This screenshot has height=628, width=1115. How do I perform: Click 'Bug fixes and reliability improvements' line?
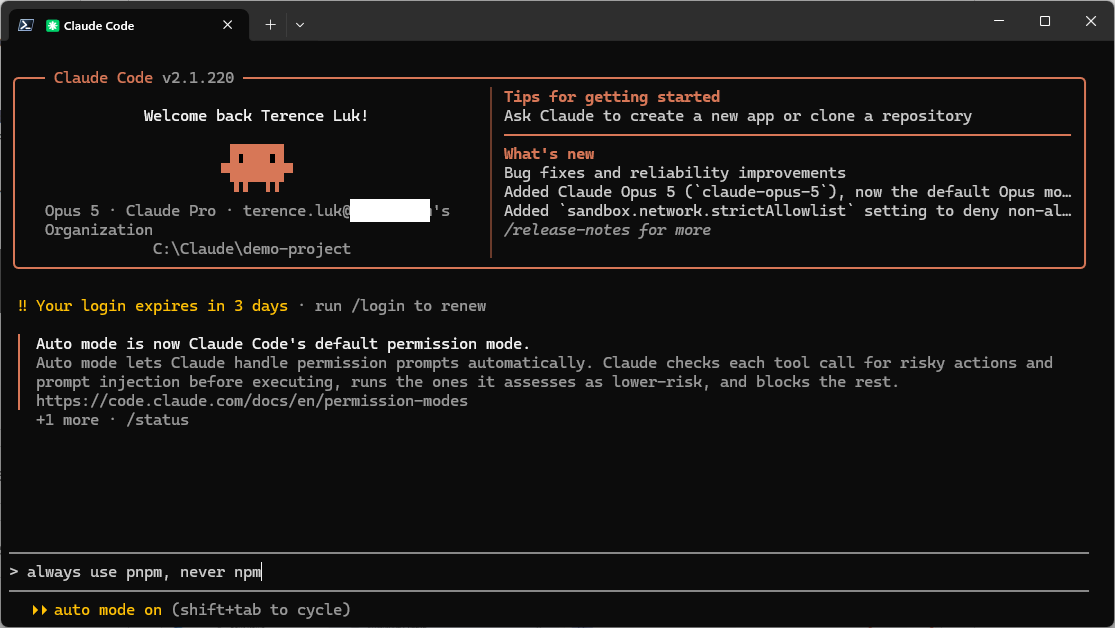click(675, 173)
